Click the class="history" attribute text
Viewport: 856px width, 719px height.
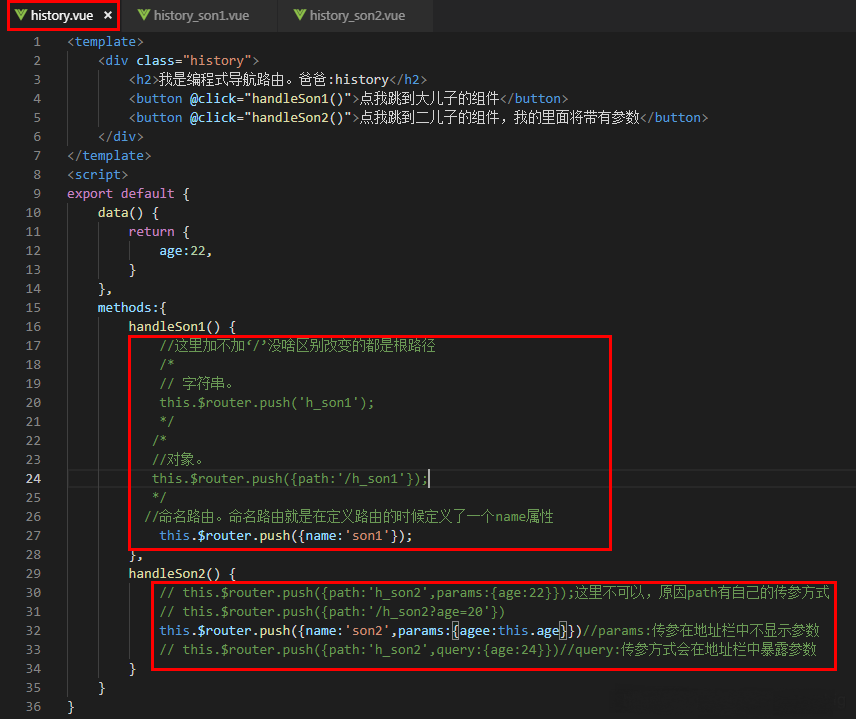click(x=194, y=61)
